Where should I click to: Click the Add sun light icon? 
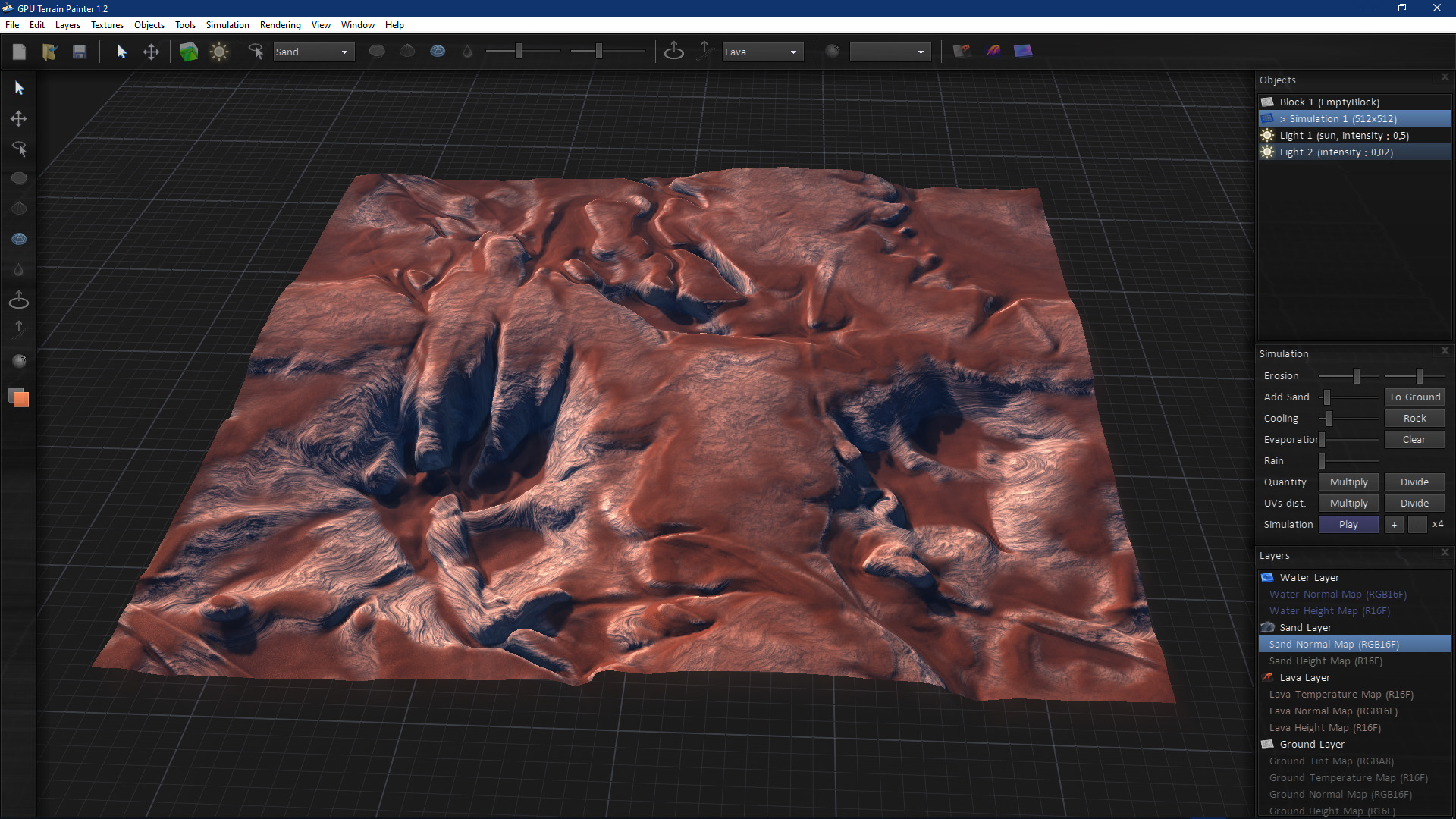tap(219, 52)
